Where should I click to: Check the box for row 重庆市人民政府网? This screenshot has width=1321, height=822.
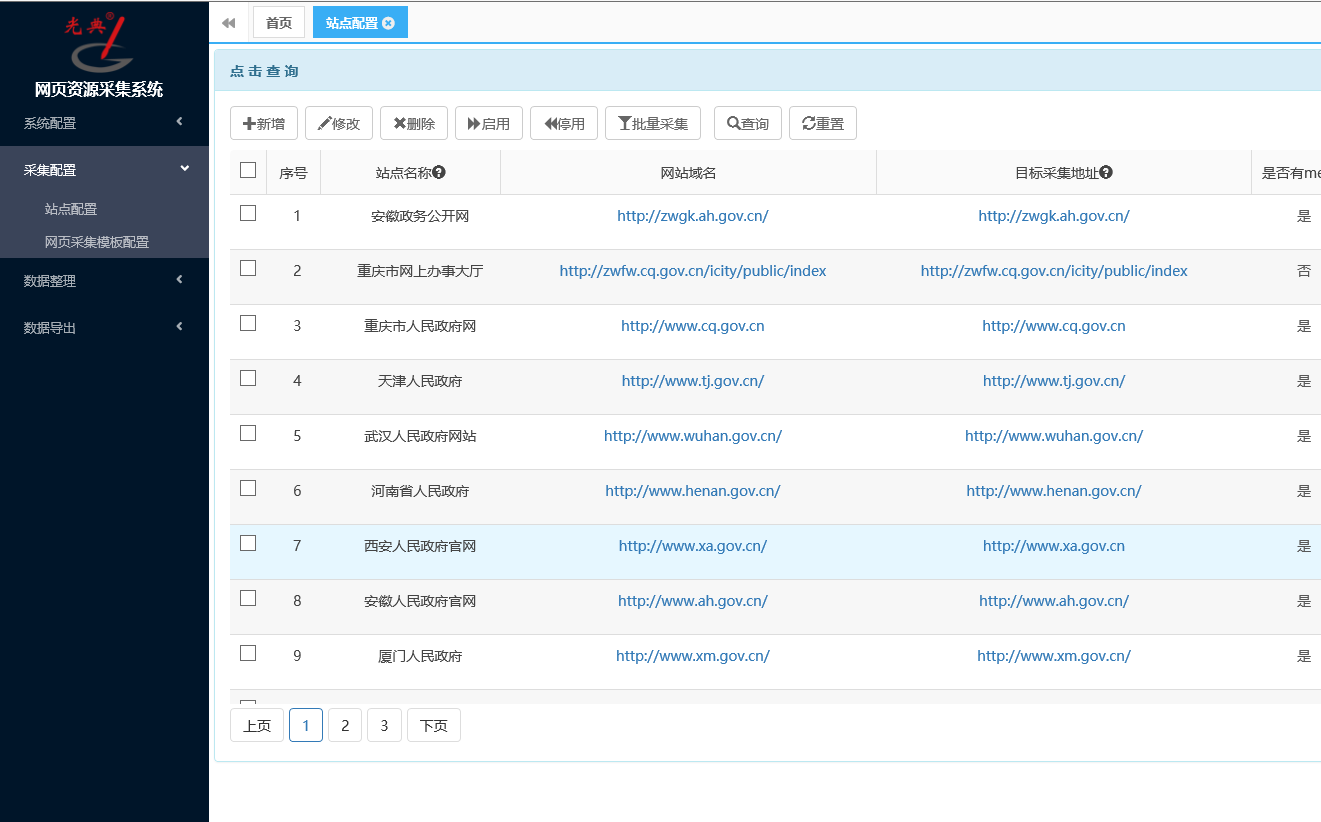click(248, 323)
